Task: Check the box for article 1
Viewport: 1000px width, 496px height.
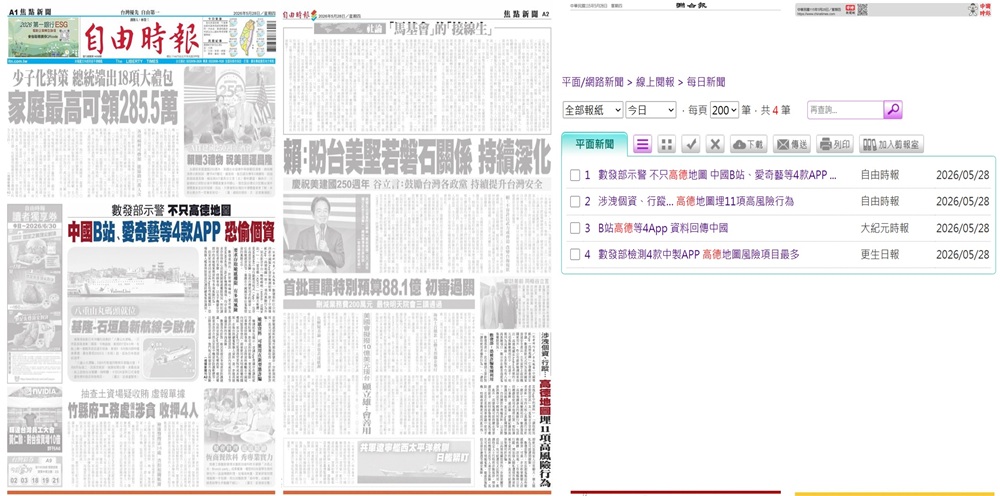Action: 575,175
